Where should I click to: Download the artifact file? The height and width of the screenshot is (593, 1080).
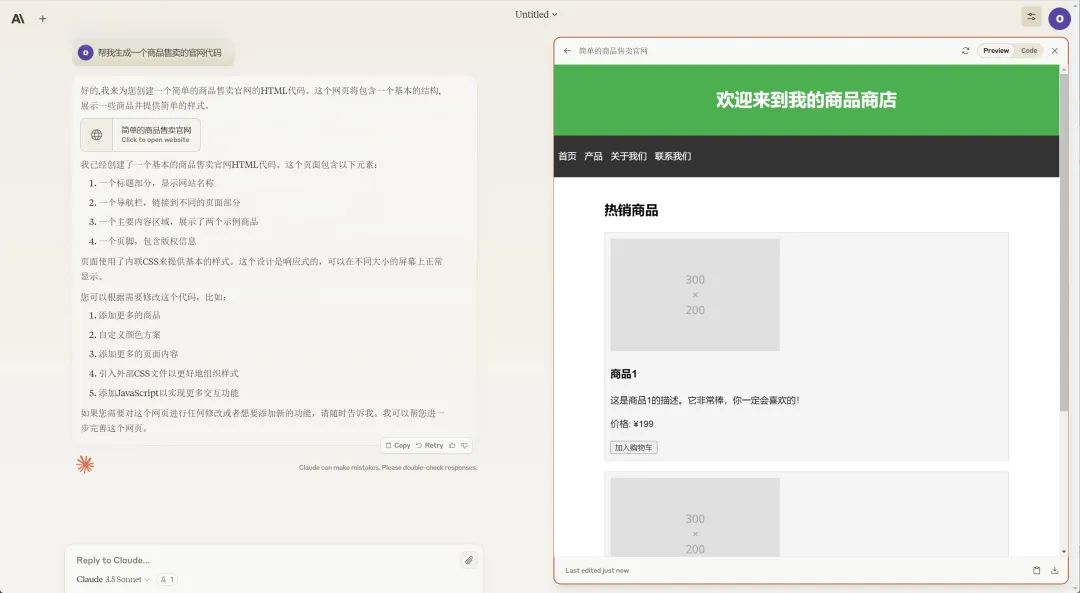coord(1055,570)
